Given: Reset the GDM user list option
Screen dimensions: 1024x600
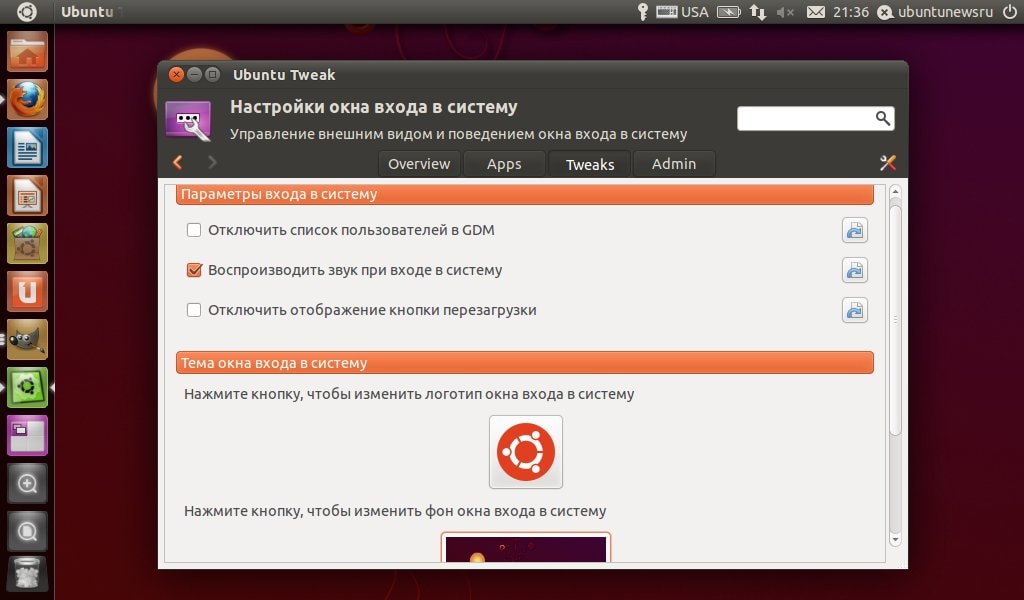Looking at the screenshot, I should (855, 230).
